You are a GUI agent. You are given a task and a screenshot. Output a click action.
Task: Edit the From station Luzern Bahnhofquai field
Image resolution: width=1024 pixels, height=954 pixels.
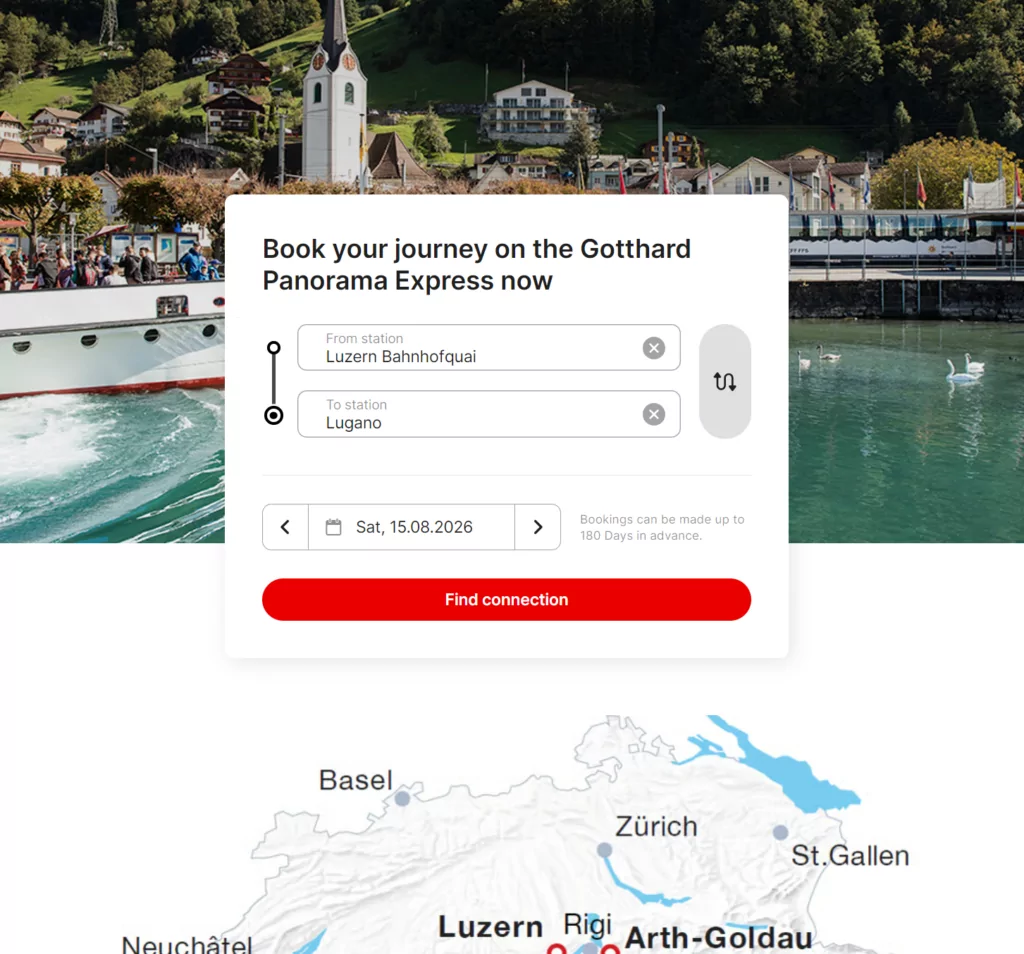coord(488,347)
